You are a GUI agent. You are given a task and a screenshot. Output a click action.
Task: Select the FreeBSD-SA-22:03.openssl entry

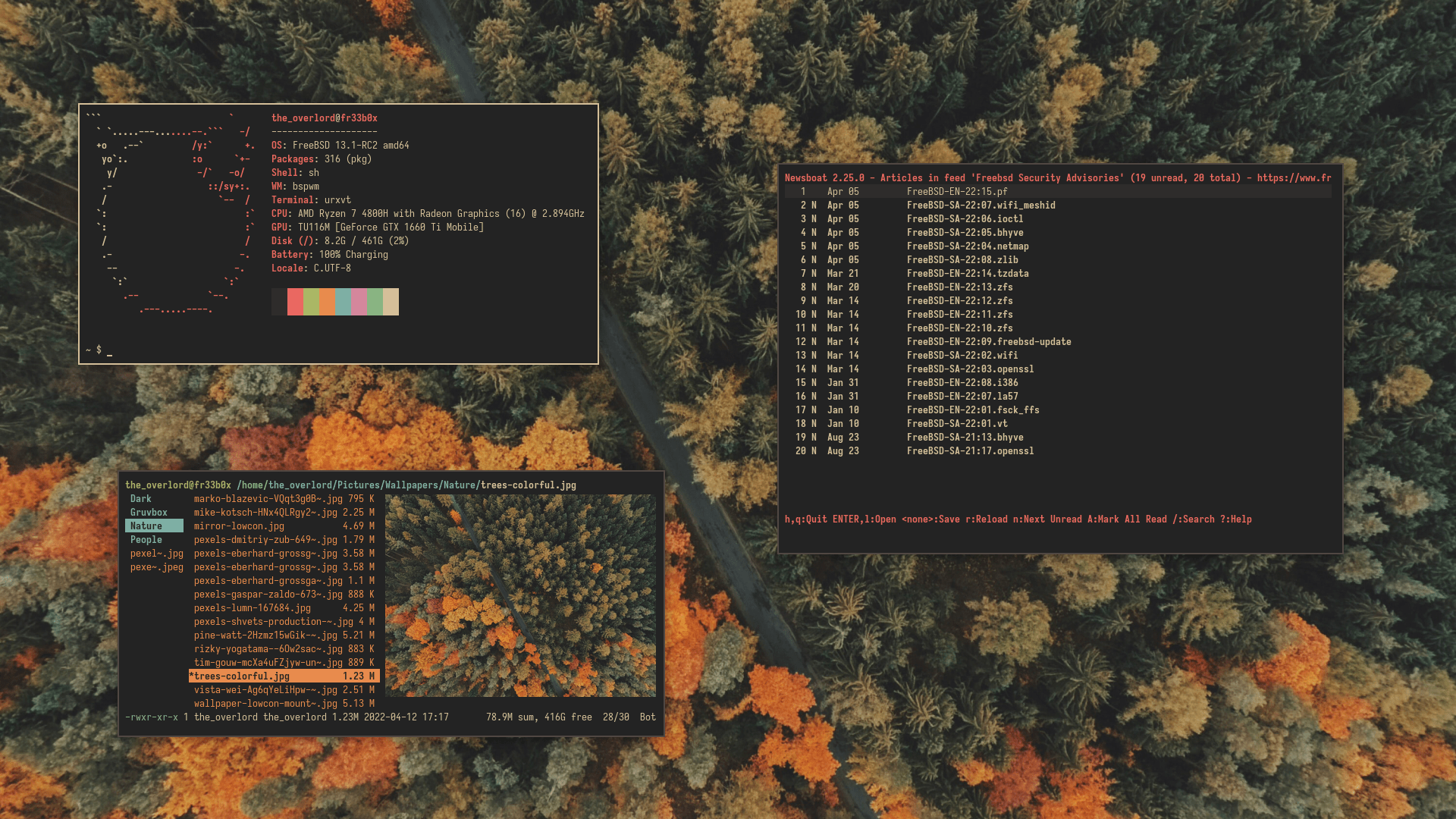click(970, 369)
